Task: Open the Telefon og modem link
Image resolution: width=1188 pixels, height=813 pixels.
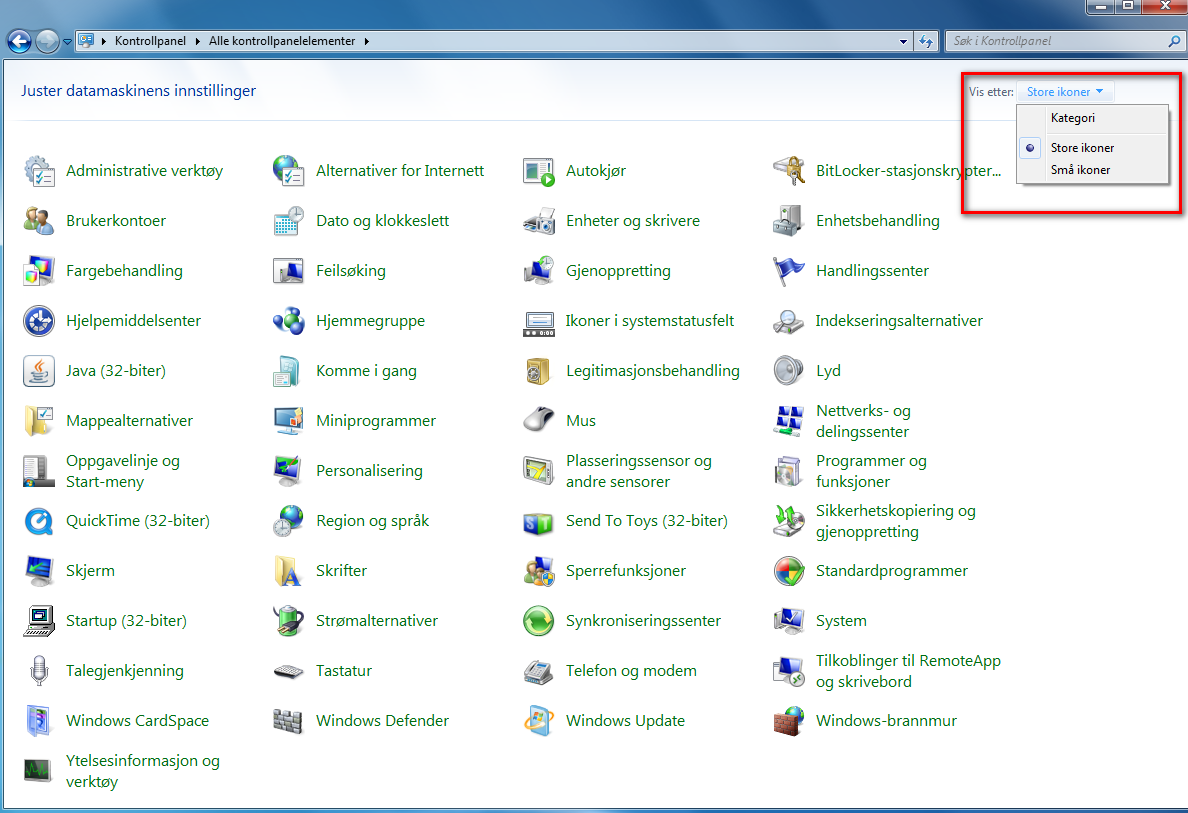Action: pos(631,671)
